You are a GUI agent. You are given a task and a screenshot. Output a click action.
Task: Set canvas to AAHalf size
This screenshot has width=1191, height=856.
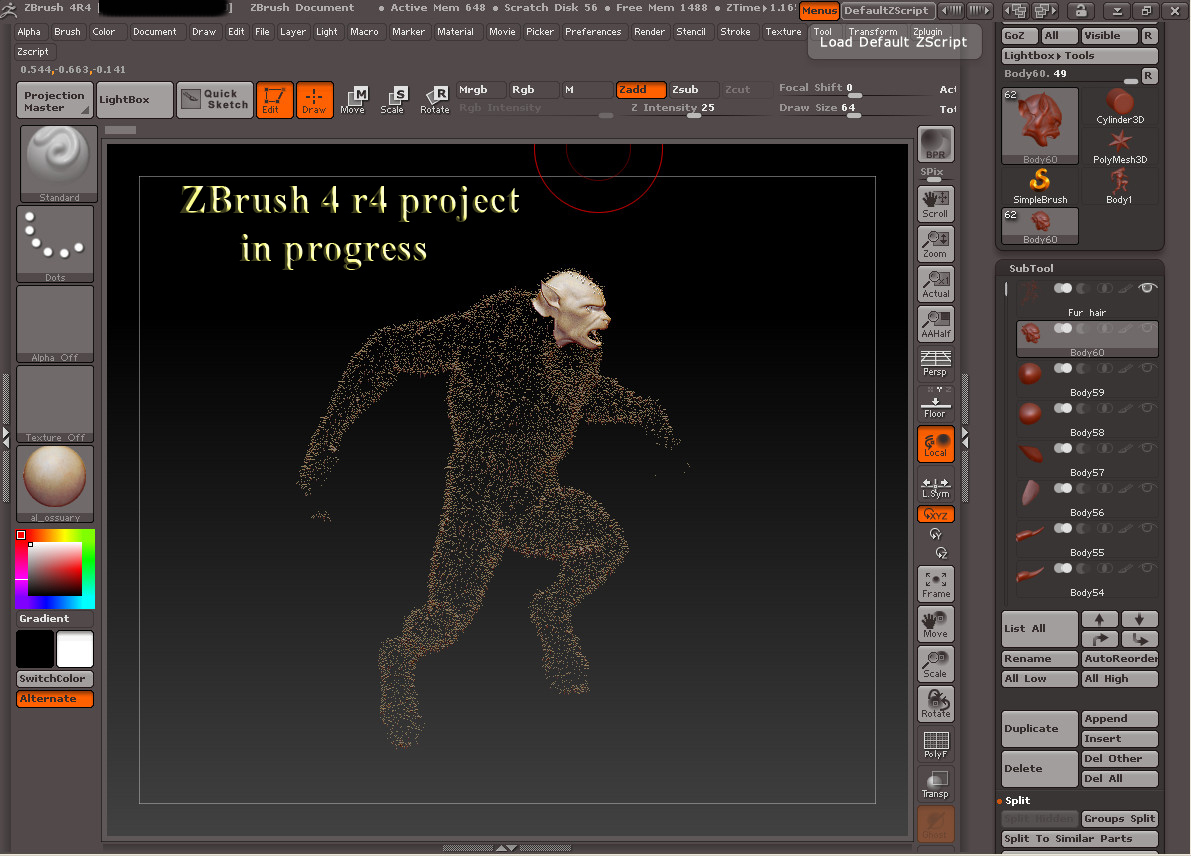click(x=936, y=324)
